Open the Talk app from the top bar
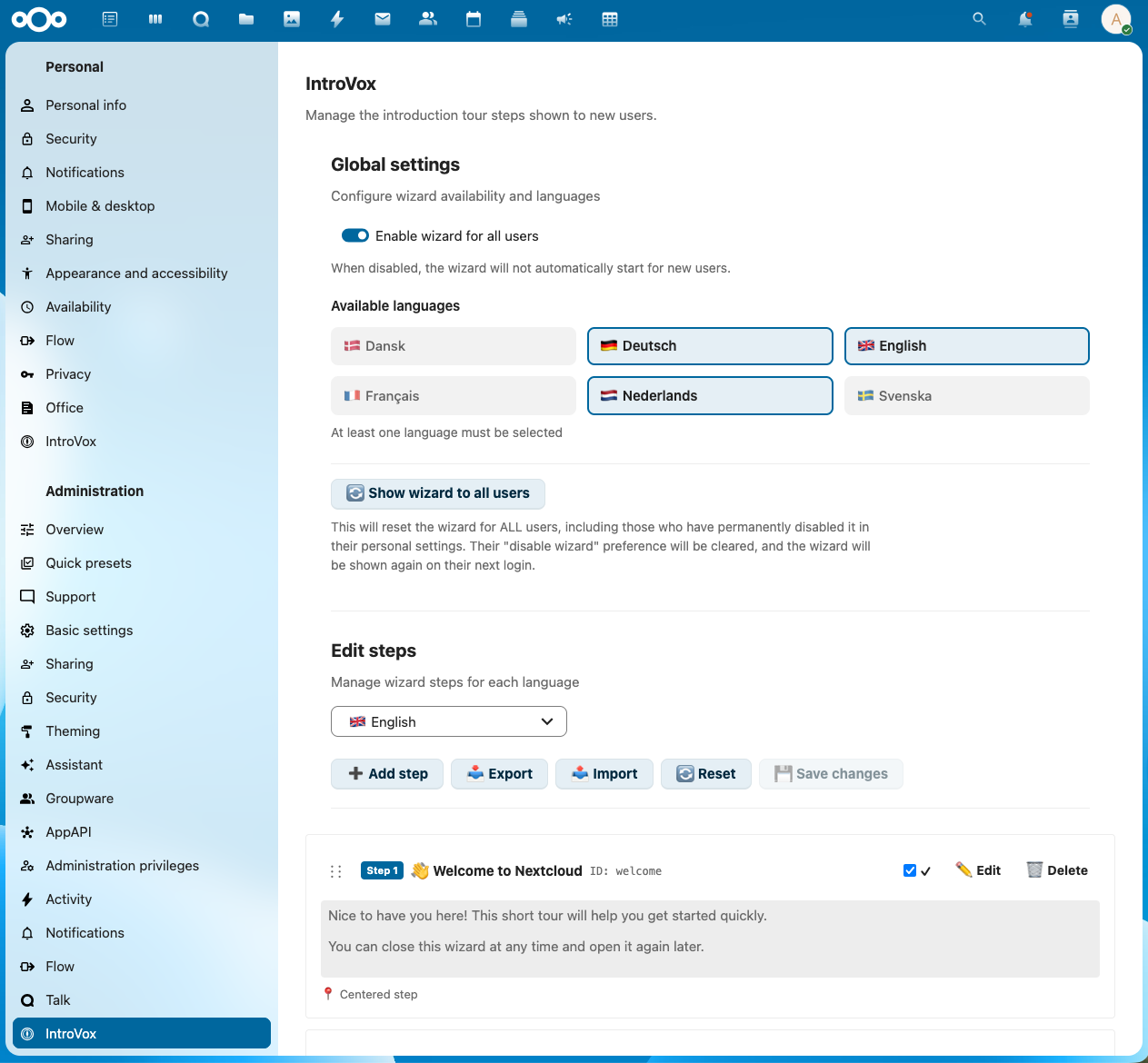Viewport: 1148px width, 1063px height. pos(201,18)
